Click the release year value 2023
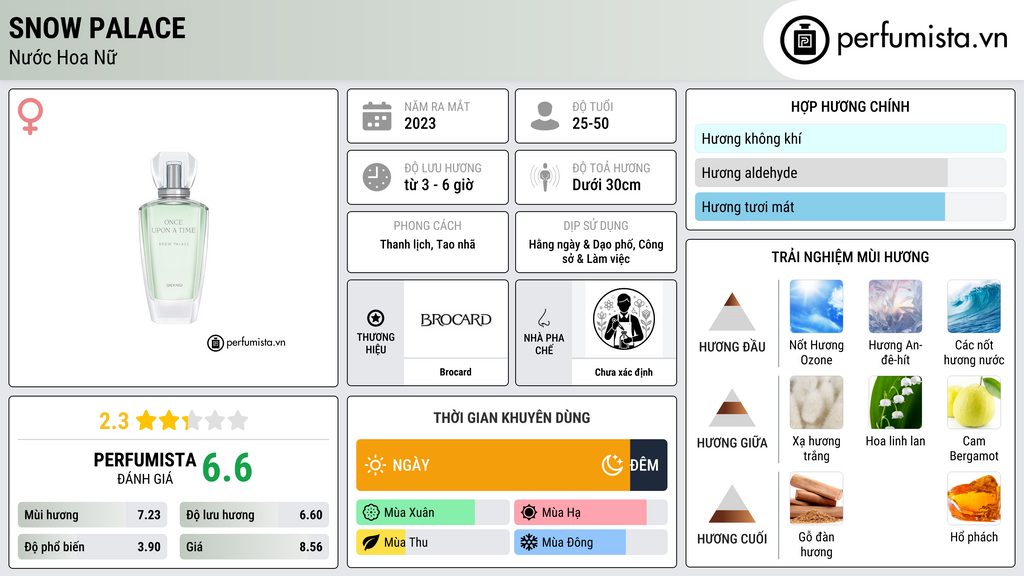Viewport: 1024px width, 576px height. point(420,123)
